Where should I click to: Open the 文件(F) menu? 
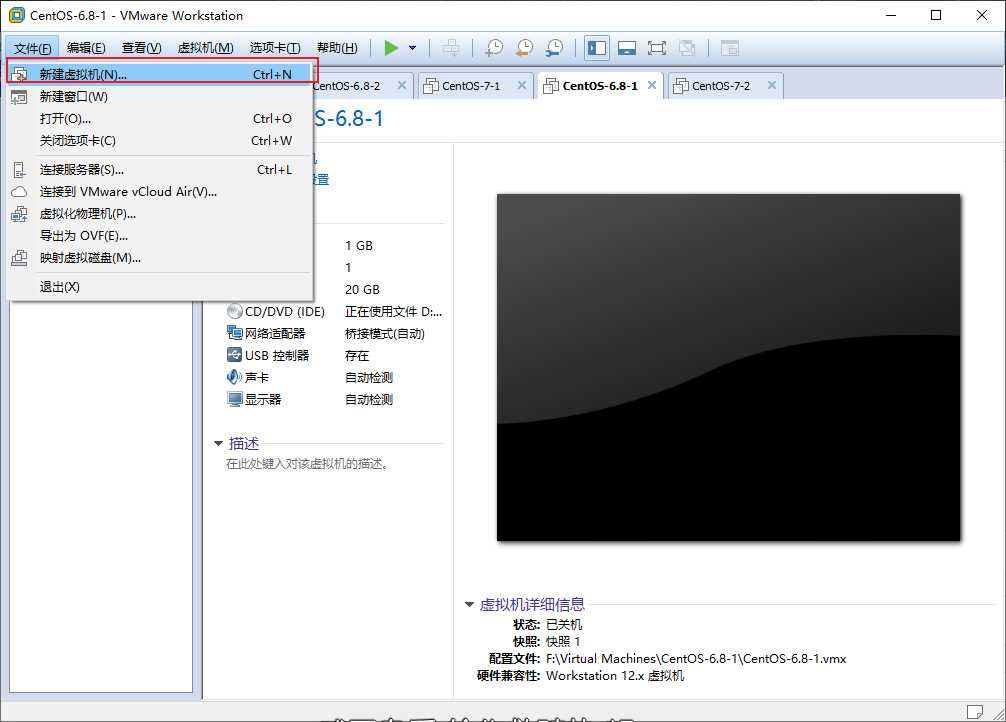click(x=32, y=48)
